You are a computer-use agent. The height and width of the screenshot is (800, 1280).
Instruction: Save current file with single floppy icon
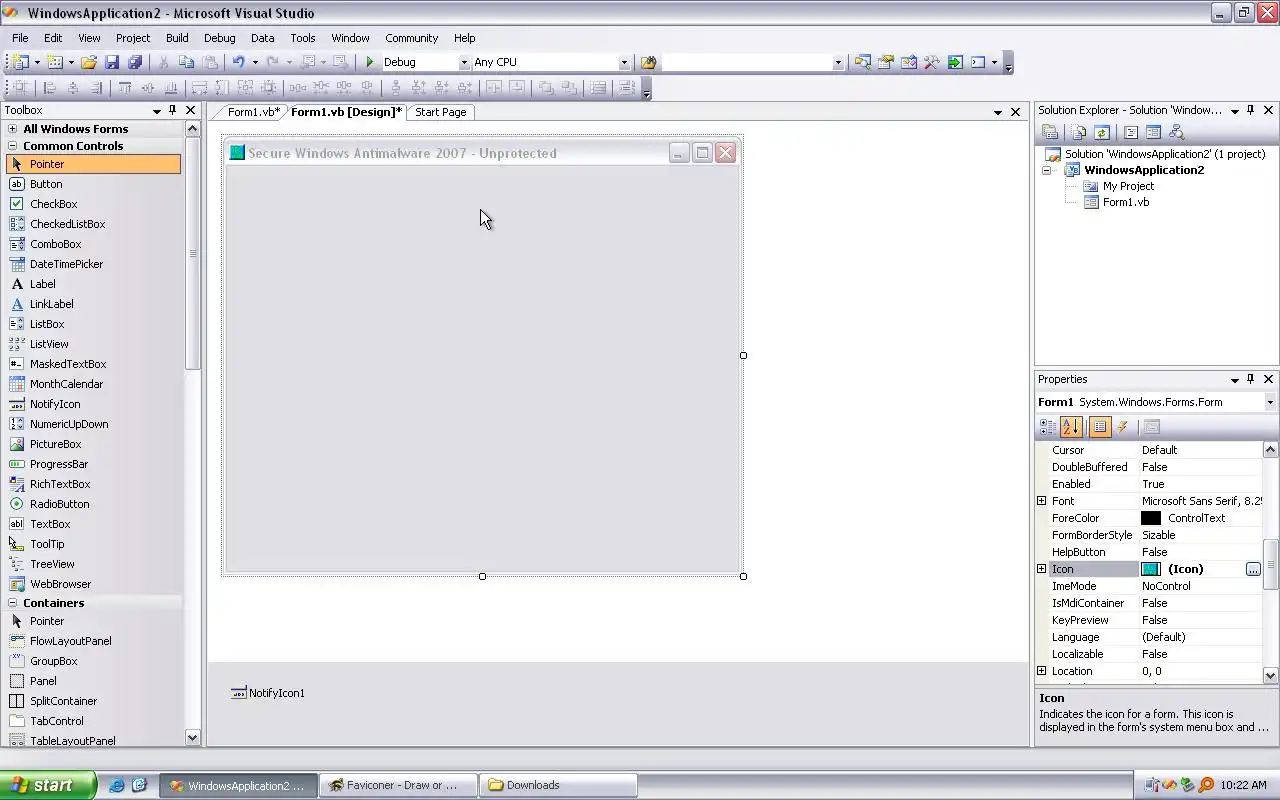pos(112,62)
